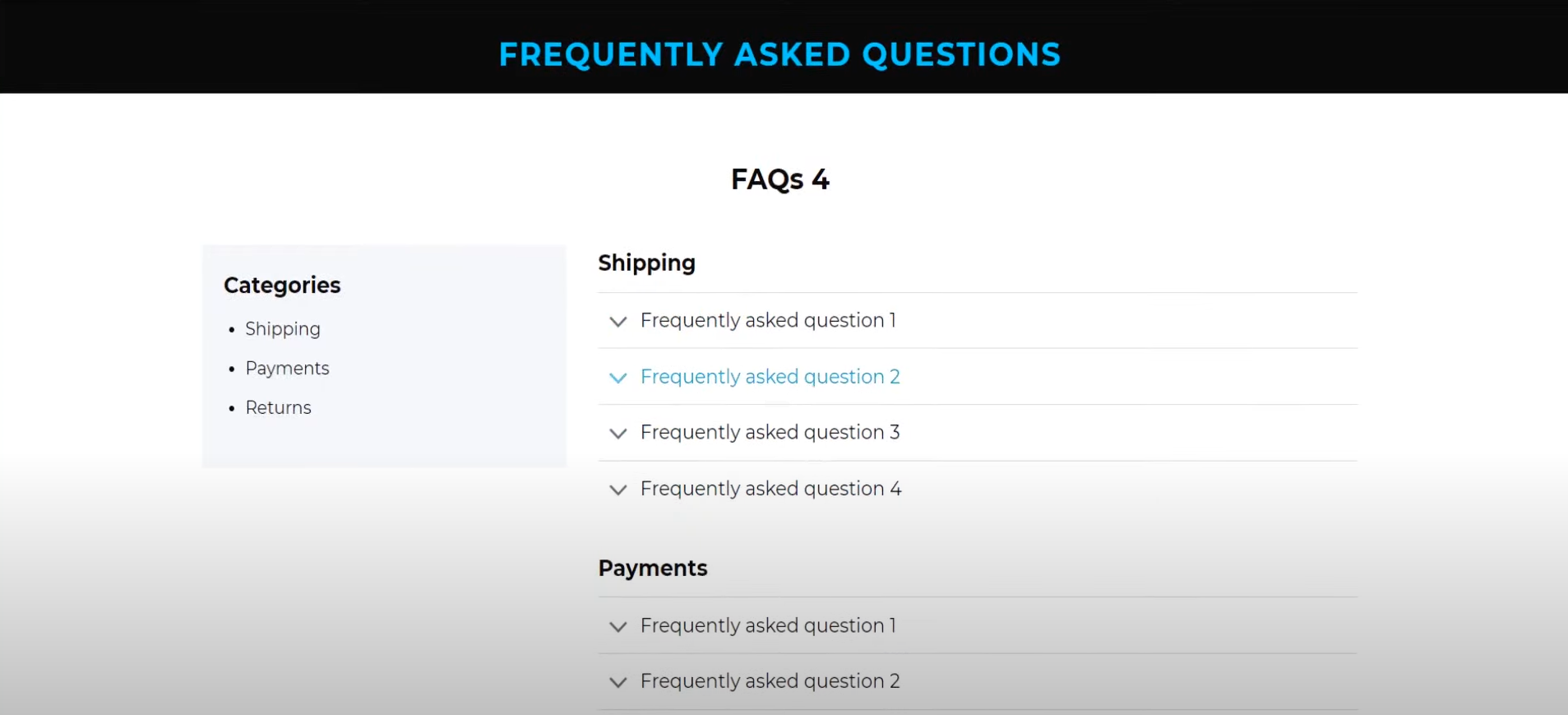
Task: Go to Returns in the Categories list
Action: coord(278,408)
